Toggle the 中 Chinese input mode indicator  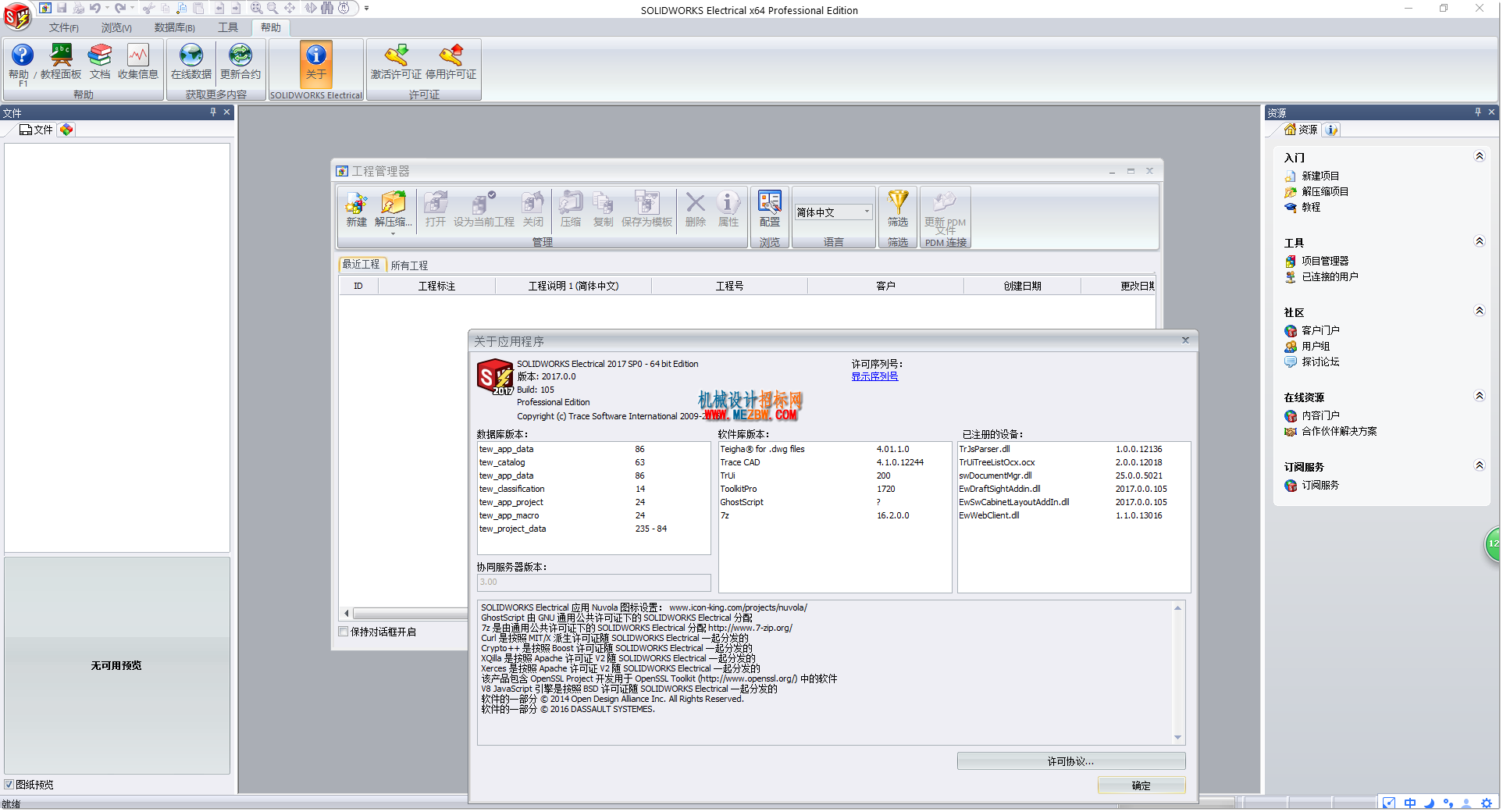point(1410,803)
